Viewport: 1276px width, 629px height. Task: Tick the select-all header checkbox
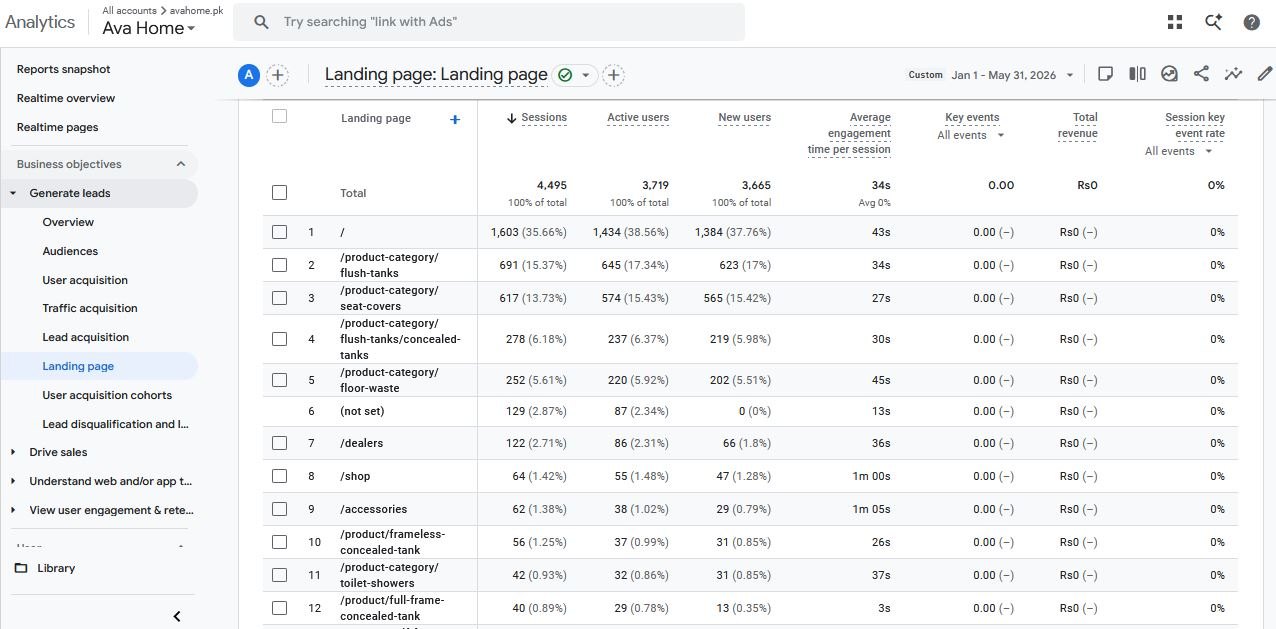coord(279,116)
